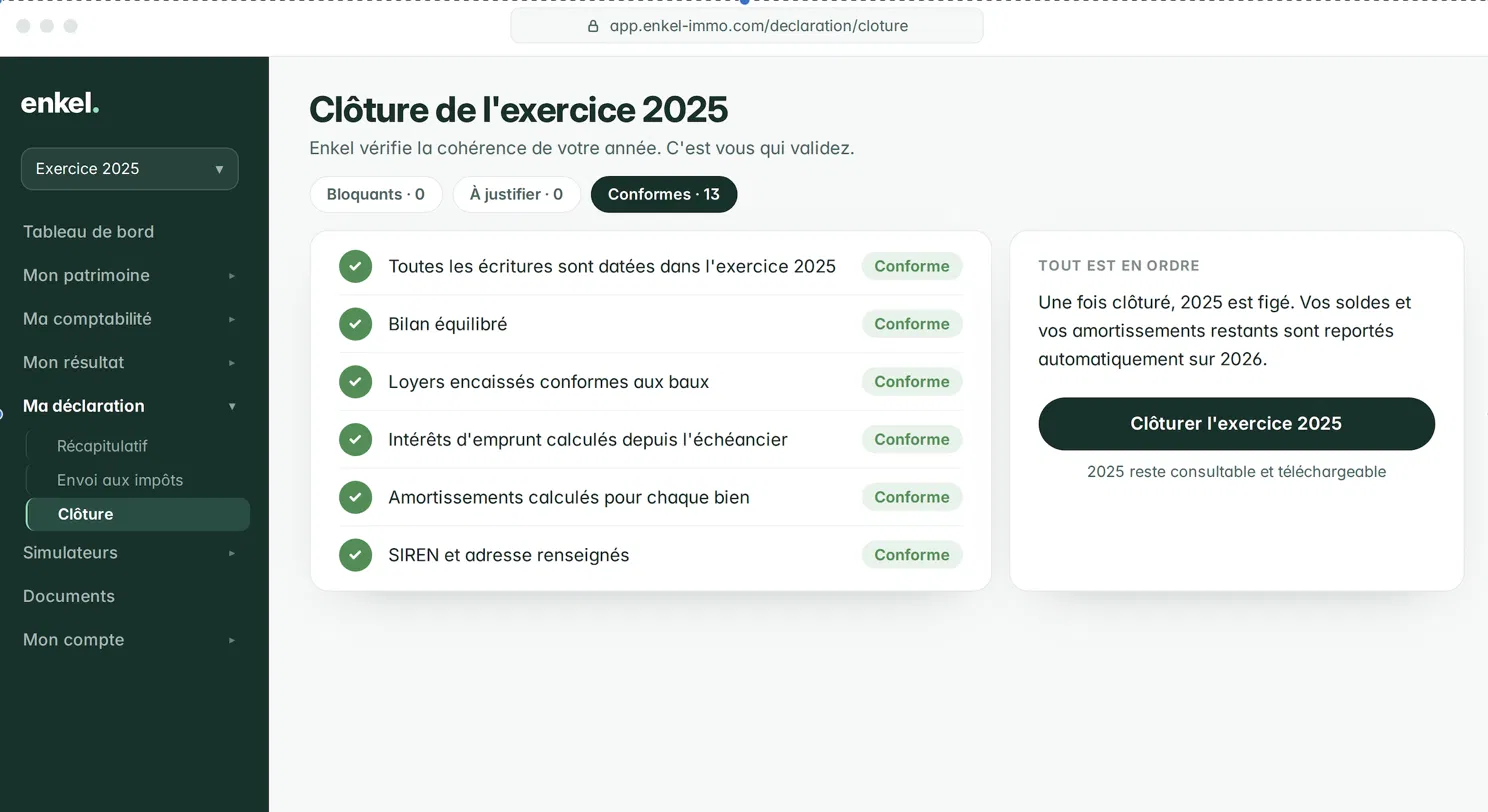Click the enkel logo in the sidebar
The width and height of the screenshot is (1488, 812).
coord(60,103)
